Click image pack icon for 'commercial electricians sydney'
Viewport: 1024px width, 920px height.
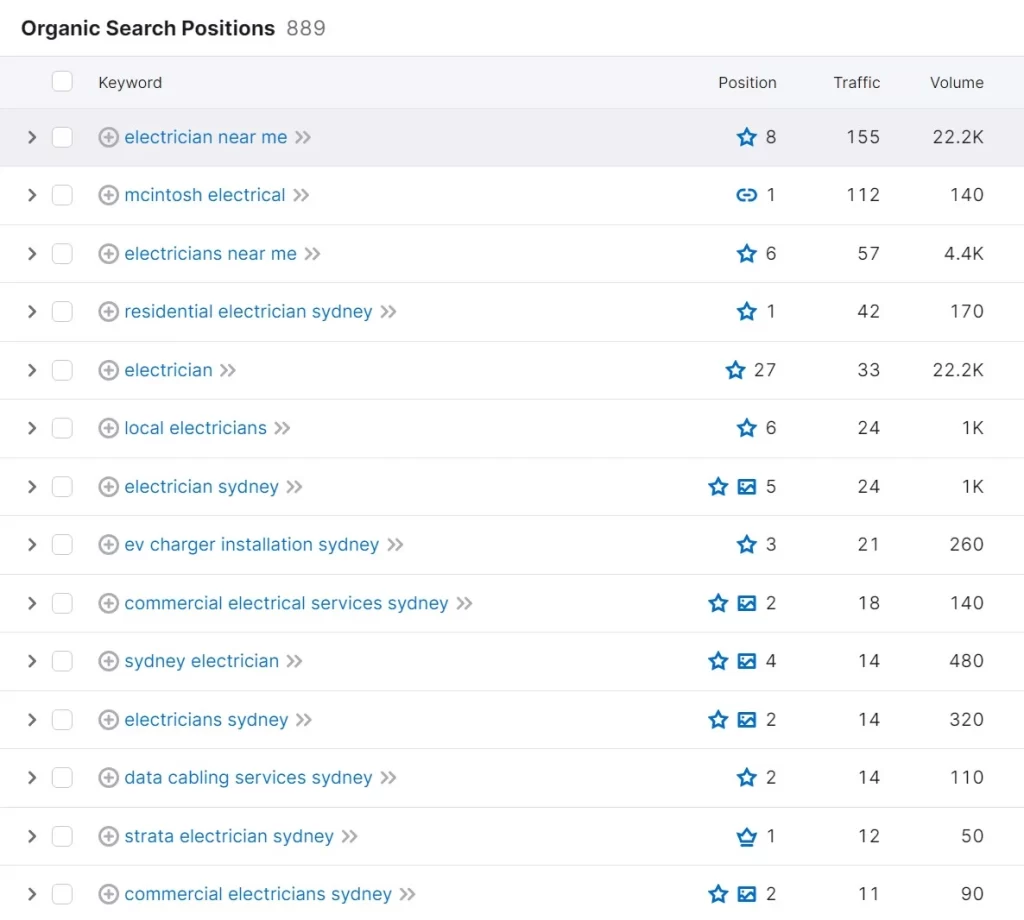coord(746,894)
